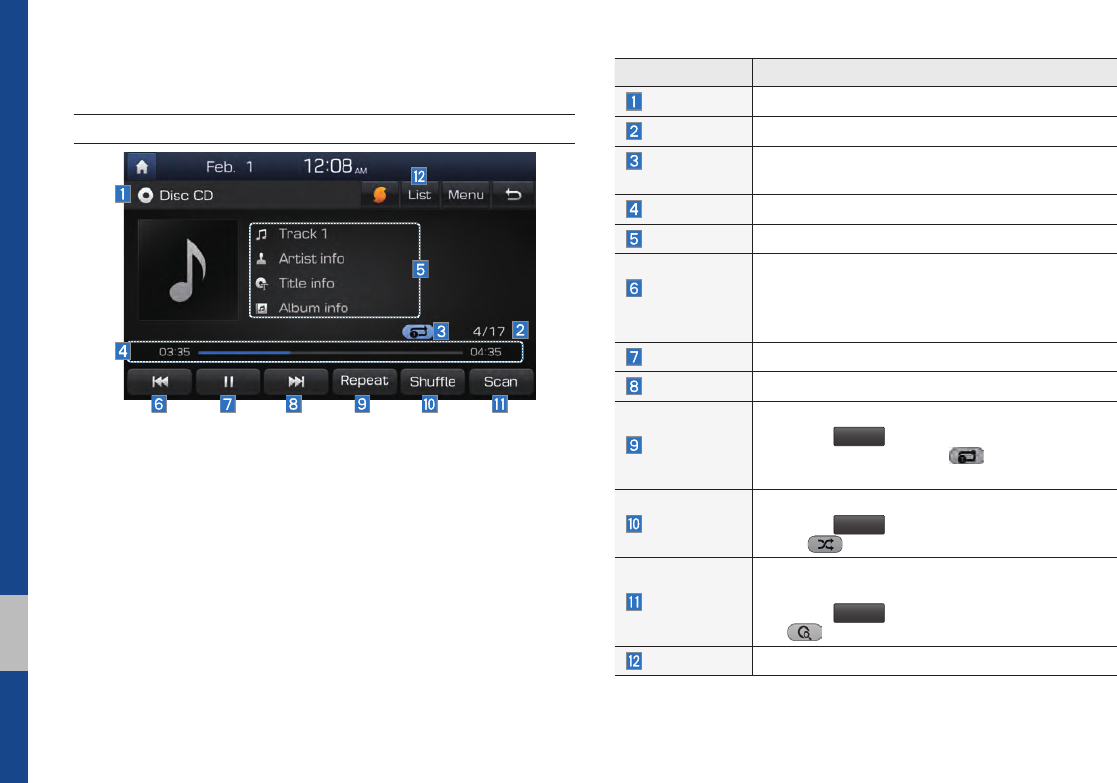Image resolution: width=1117 pixels, height=783 pixels.
Task: Select the Track 1 text
Action: pyautogui.click(x=303, y=234)
